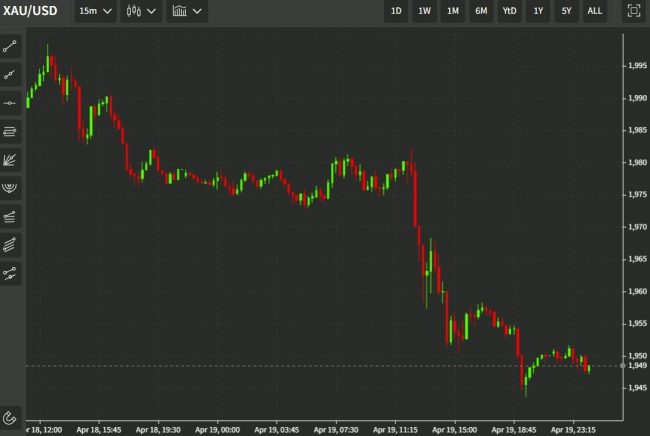Switch range to YtD
The width and height of the screenshot is (650, 436).
[x=509, y=11]
